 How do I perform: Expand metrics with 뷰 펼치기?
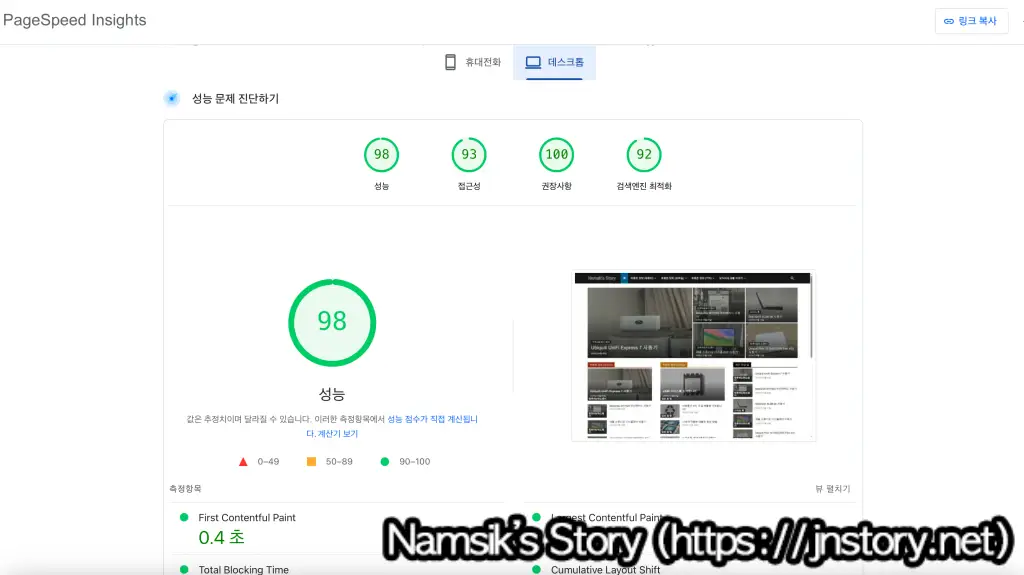click(x=832, y=489)
